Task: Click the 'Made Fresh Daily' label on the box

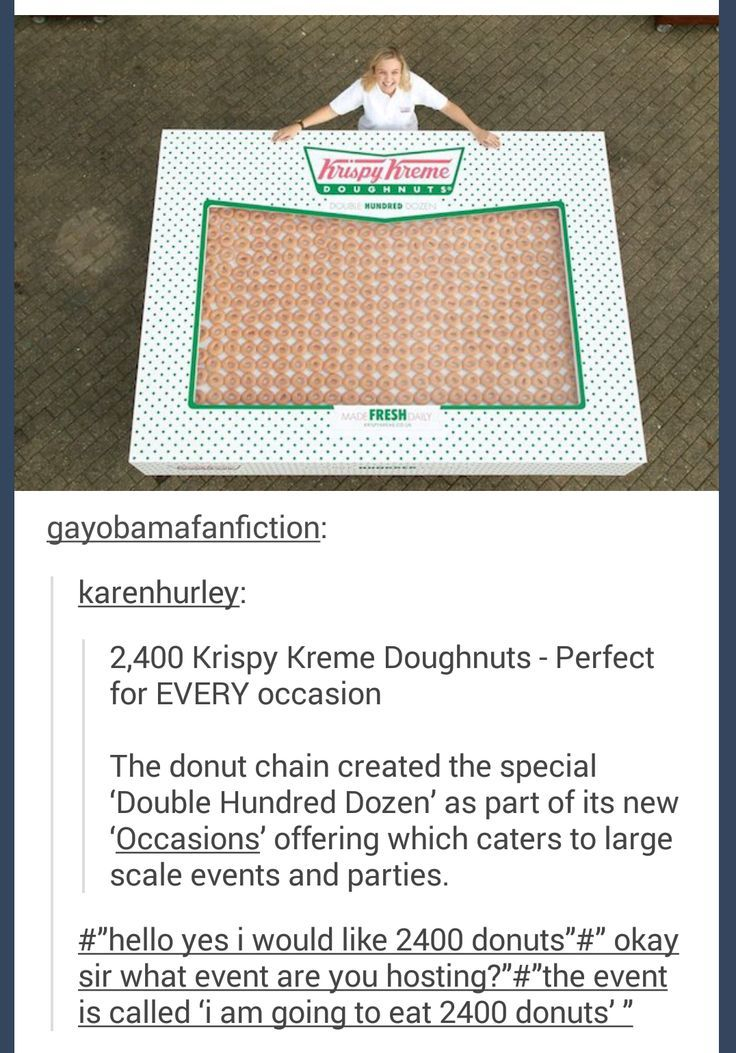Action: tap(385, 416)
